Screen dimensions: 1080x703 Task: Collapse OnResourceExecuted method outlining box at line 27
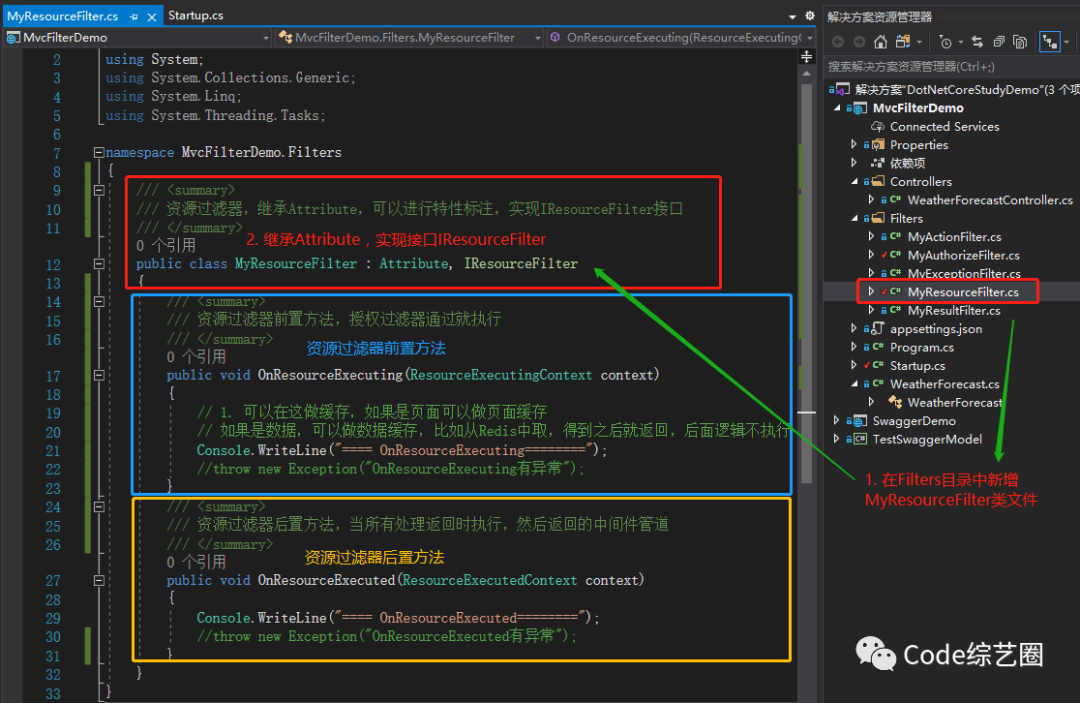(98, 580)
